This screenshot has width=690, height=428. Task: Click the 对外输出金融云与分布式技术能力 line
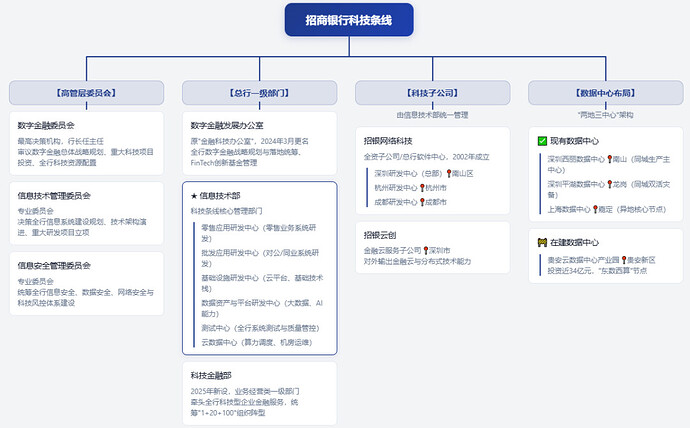click(417, 261)
